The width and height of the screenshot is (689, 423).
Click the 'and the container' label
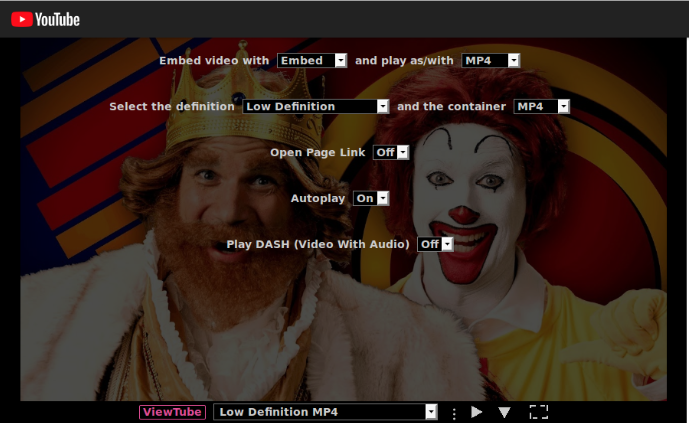coord(451,106)
